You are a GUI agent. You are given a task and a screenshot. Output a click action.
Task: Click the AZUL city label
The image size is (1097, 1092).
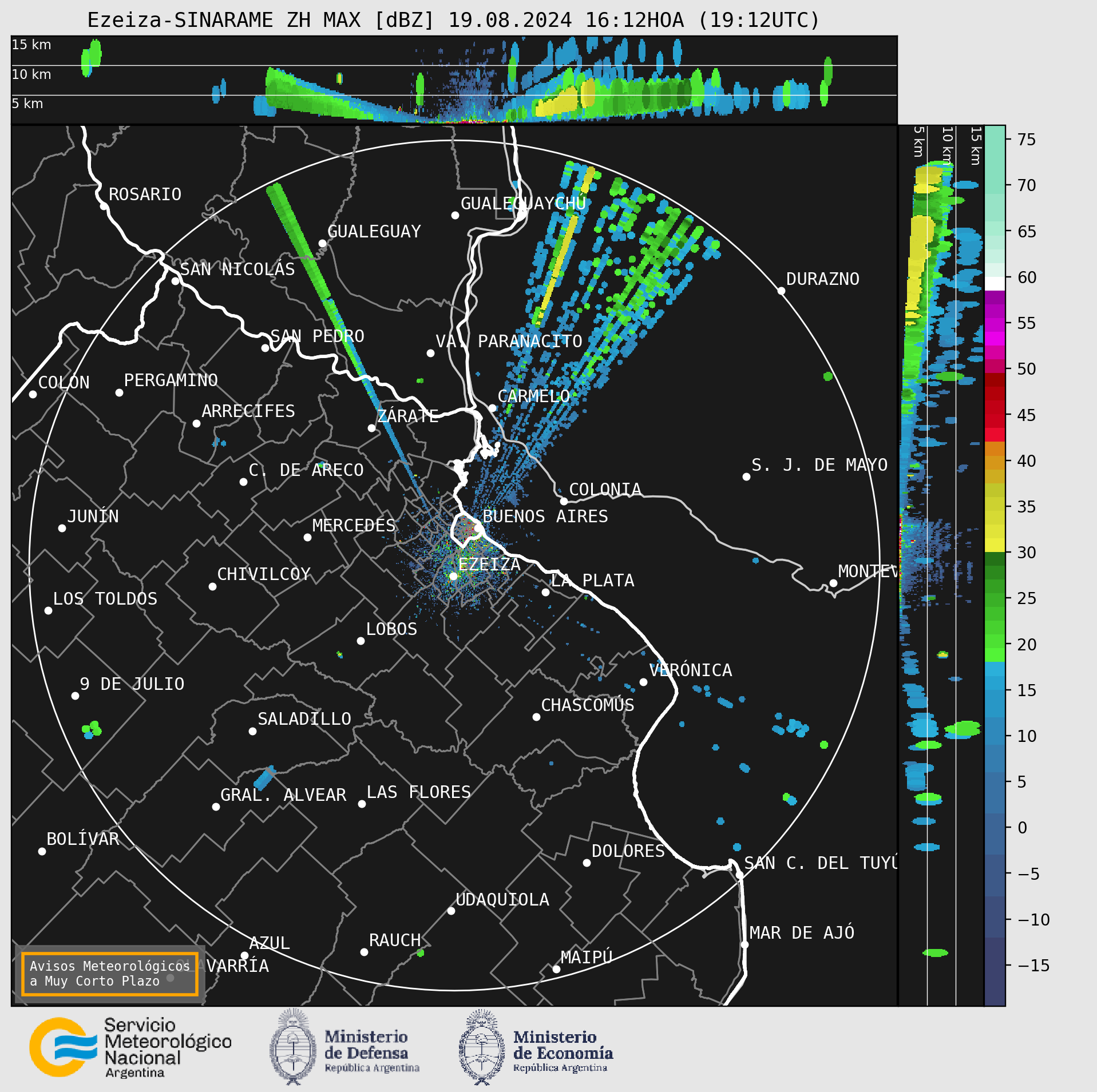click(x=270, y=943)
